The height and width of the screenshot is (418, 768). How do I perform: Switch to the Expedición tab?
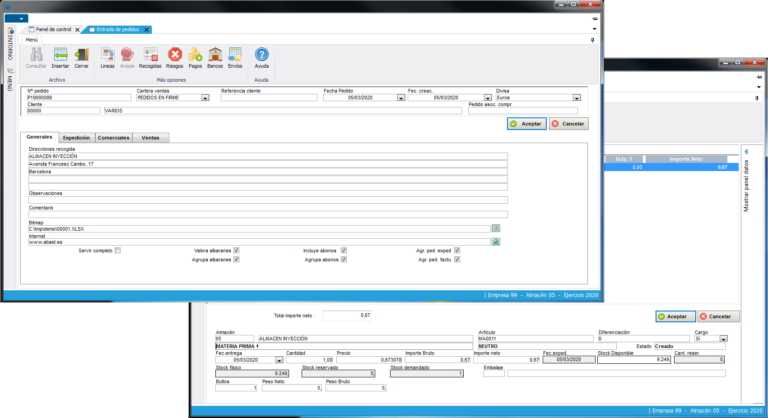point(76,138)
